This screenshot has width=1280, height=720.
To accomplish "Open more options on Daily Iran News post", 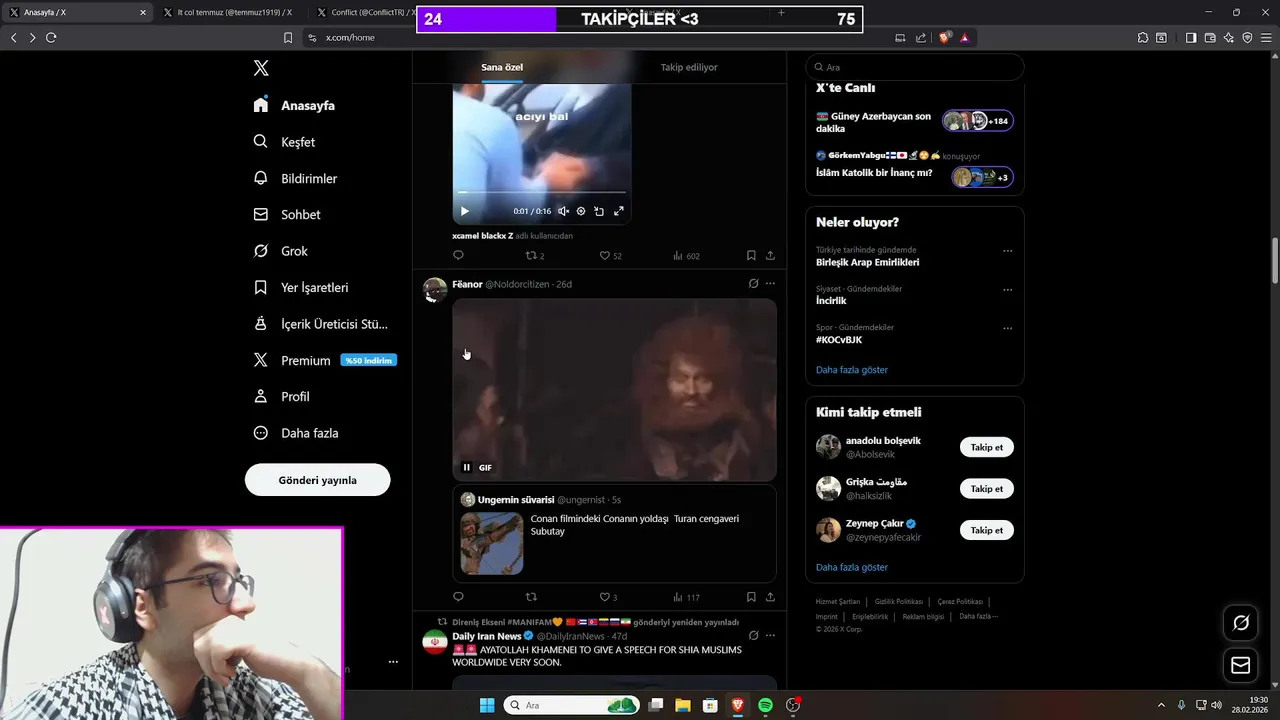I will 770,635.
